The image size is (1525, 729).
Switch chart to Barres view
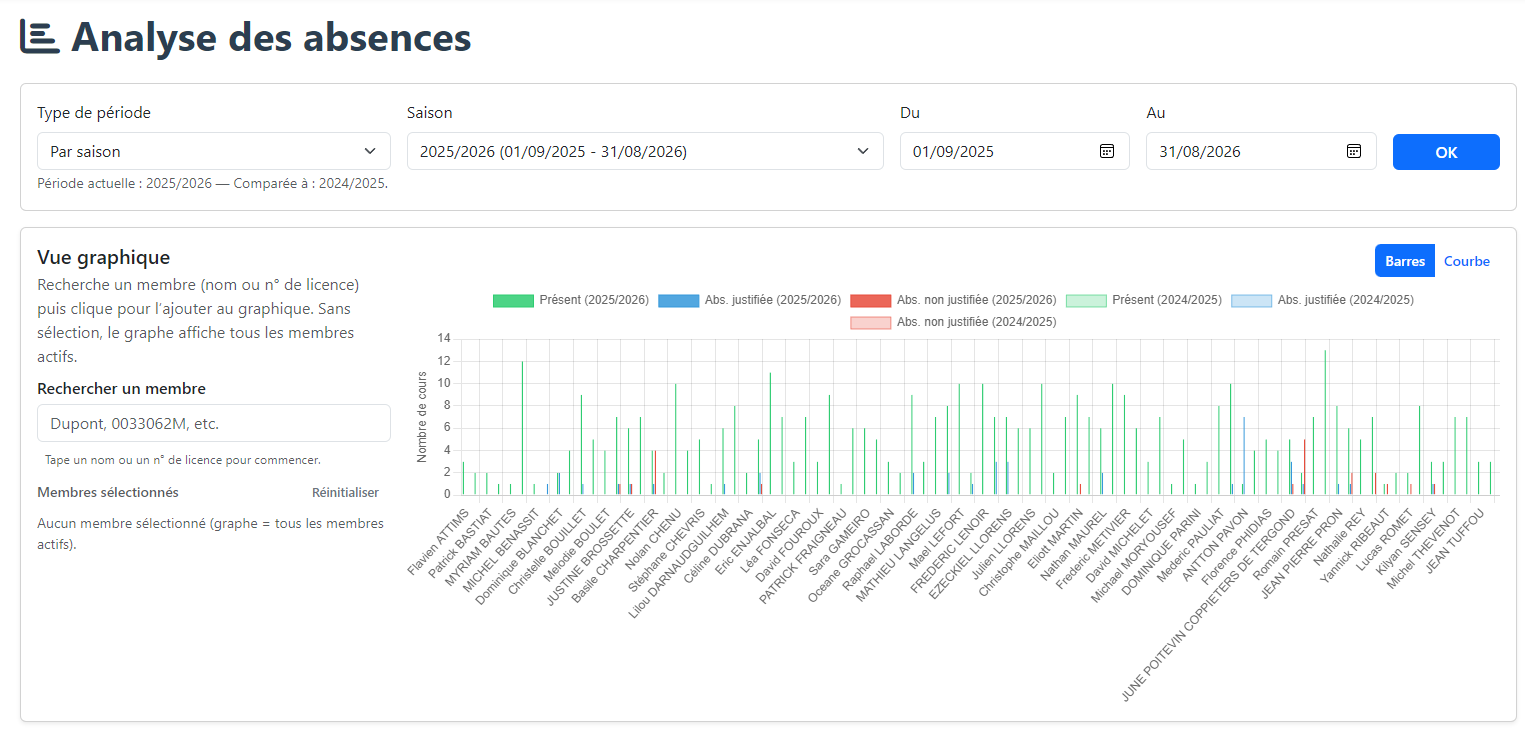(1404, 261)
